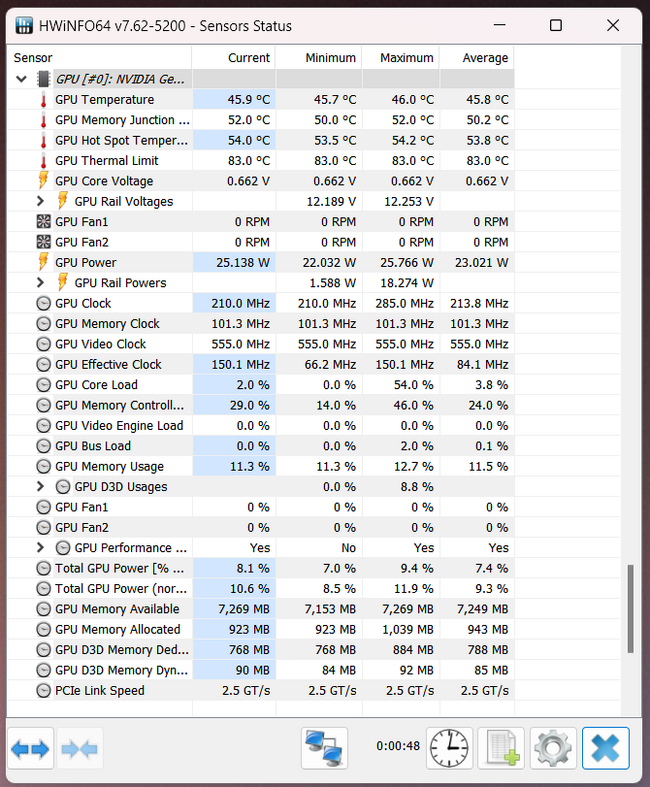
Task: Click the clock reset timer button
Action: tap(450, 748)
